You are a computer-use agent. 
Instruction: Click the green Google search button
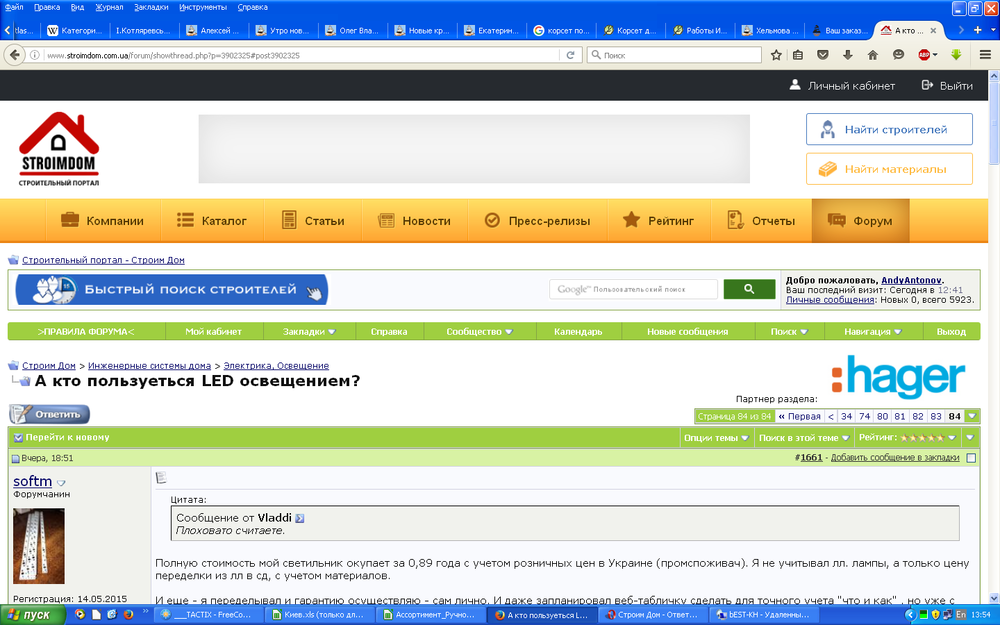click(749, 289)
